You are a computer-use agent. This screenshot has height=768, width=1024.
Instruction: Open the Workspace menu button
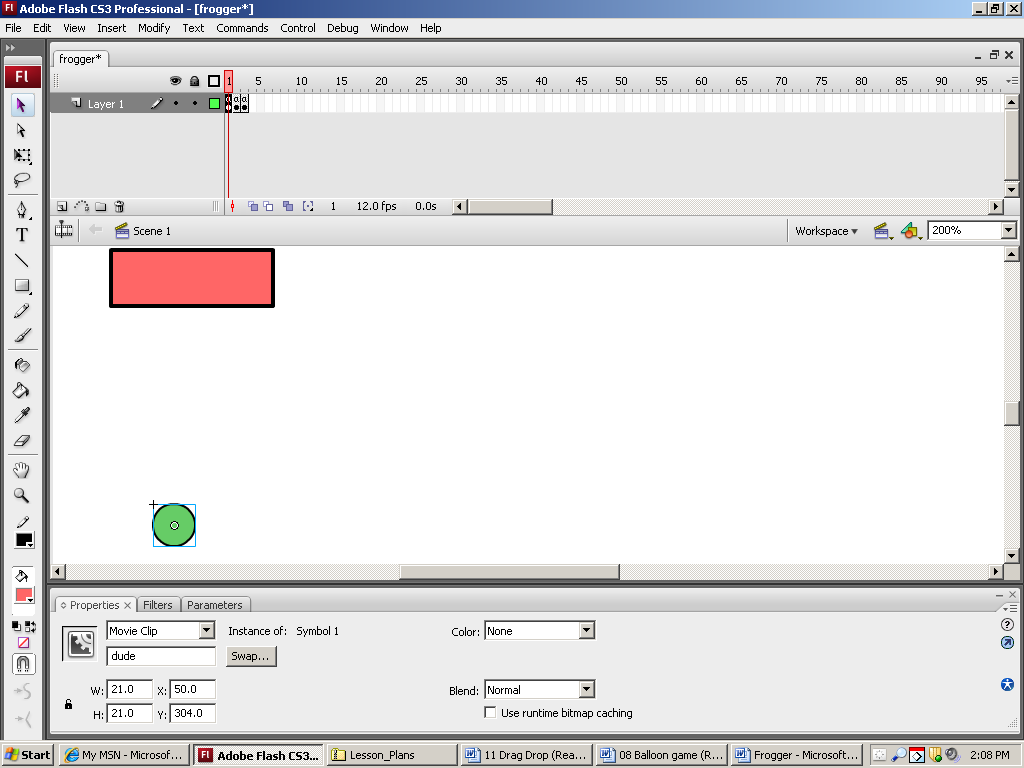(826, 231)
